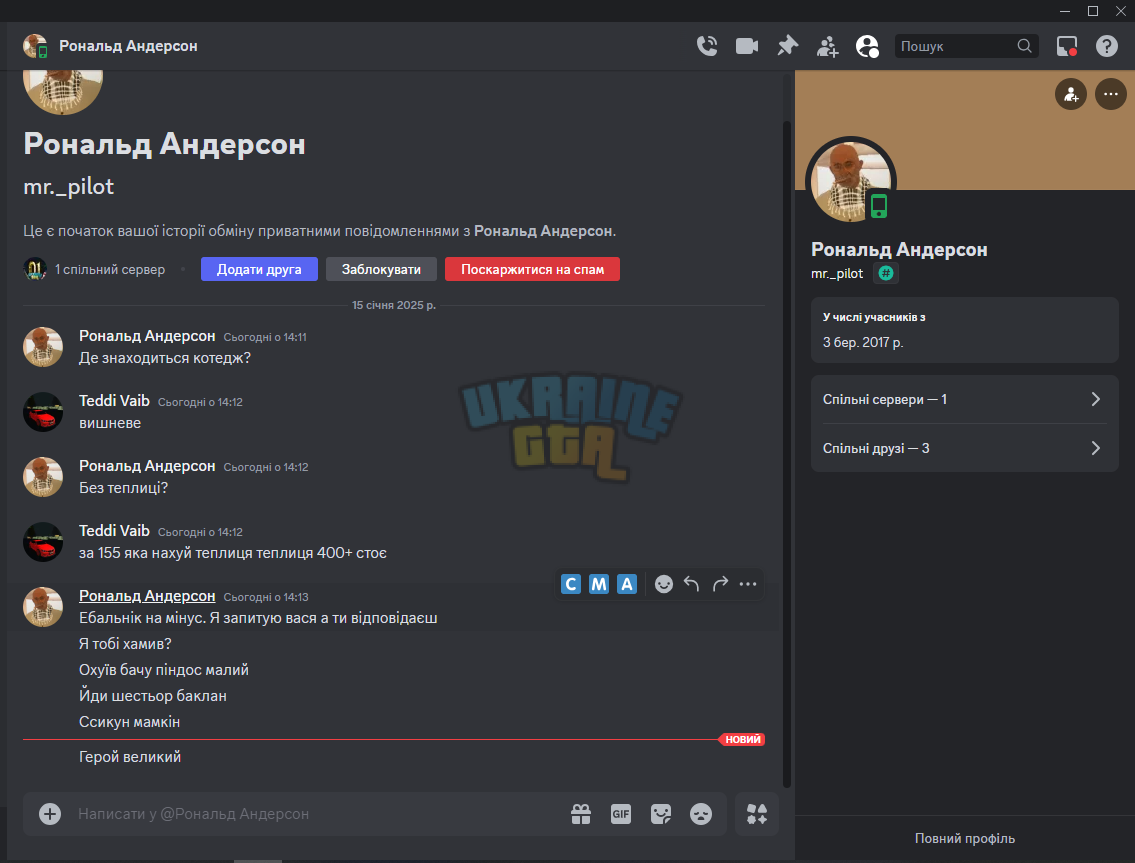Open the inbox icon
Screen dimensions: 1135x863
pyautogui.click(x=1066, y=46)
